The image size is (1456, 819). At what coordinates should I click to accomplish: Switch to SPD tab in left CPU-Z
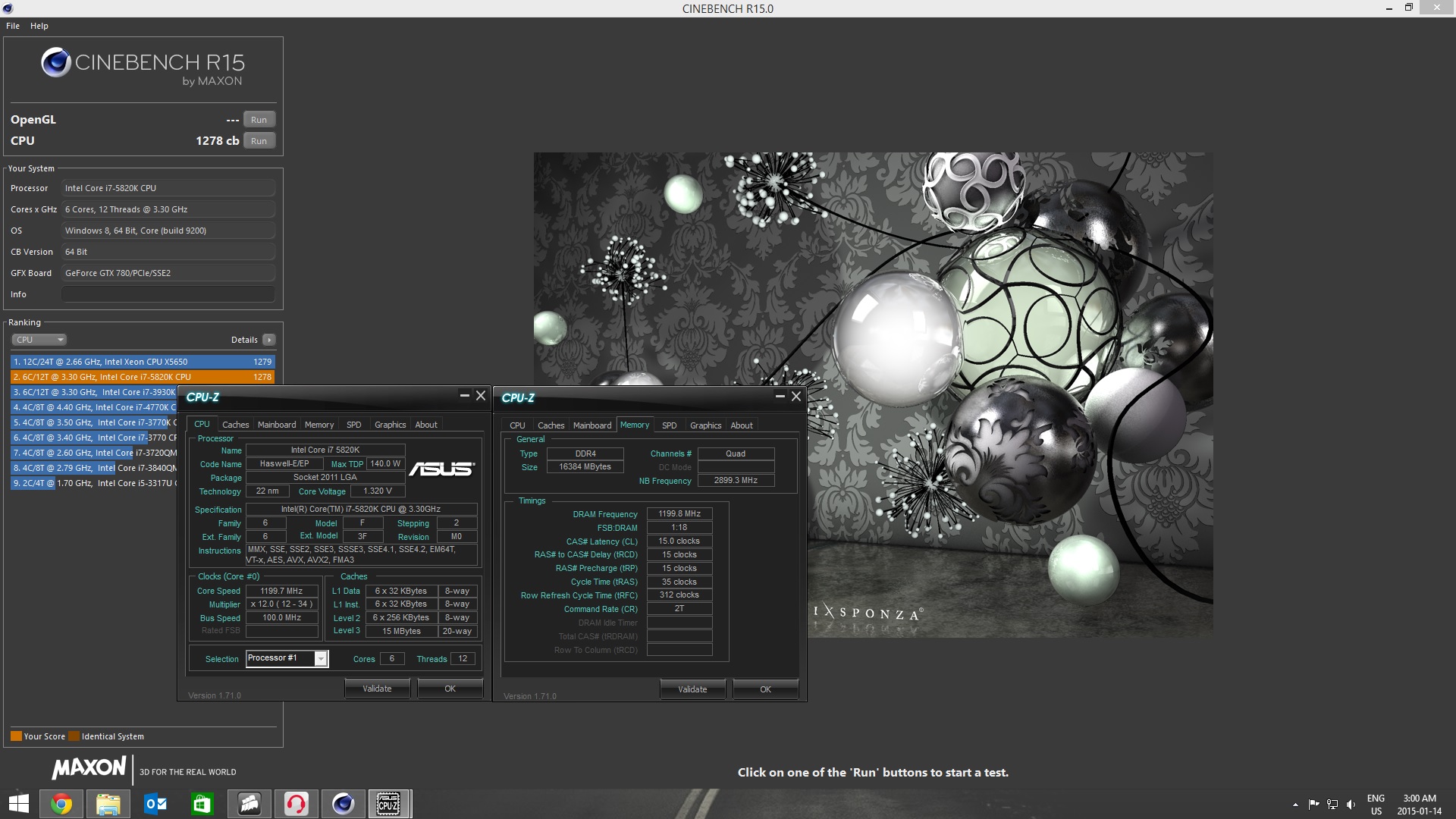coord(354,425)
